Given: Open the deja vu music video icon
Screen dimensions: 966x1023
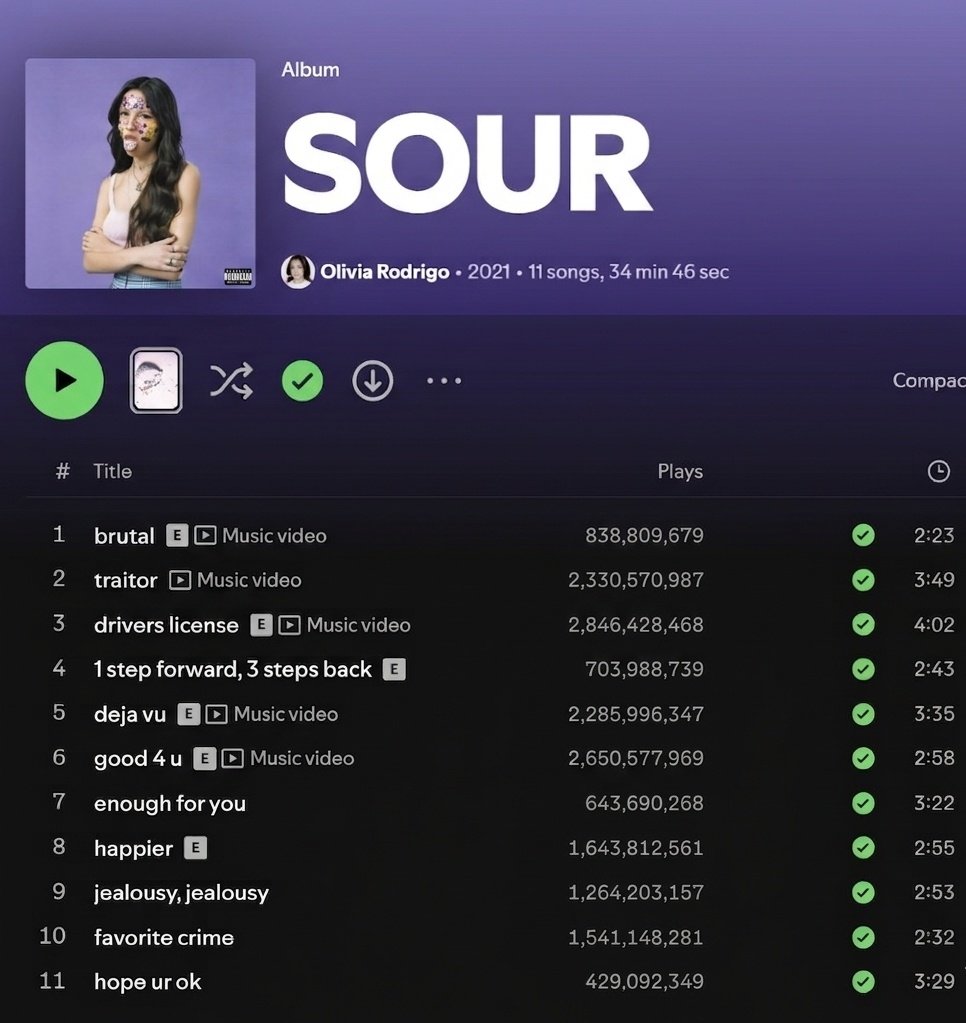Looking at the screenshot, I should [217, 714].
